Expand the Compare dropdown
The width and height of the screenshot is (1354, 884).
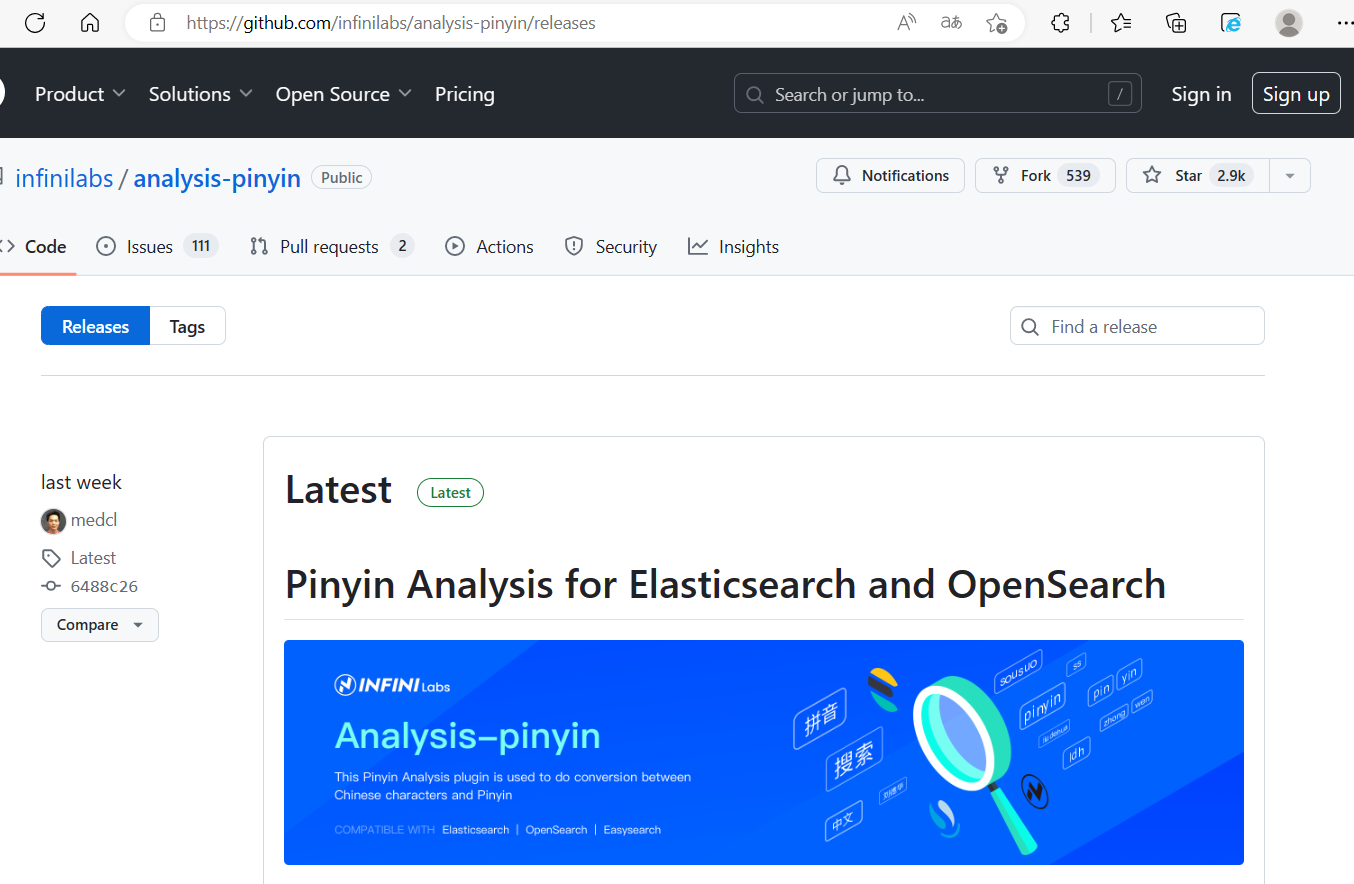[x=99, y=625]
